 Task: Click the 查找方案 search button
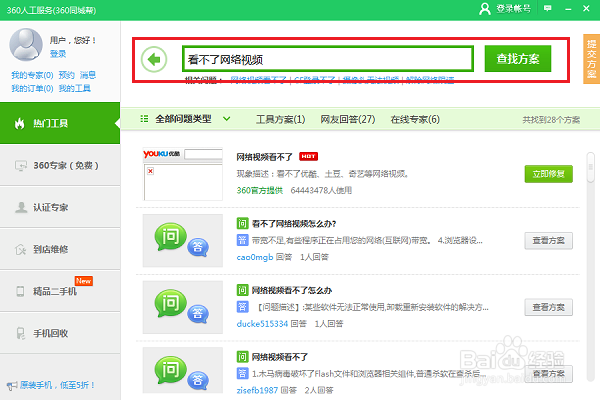tap(518, 59)
